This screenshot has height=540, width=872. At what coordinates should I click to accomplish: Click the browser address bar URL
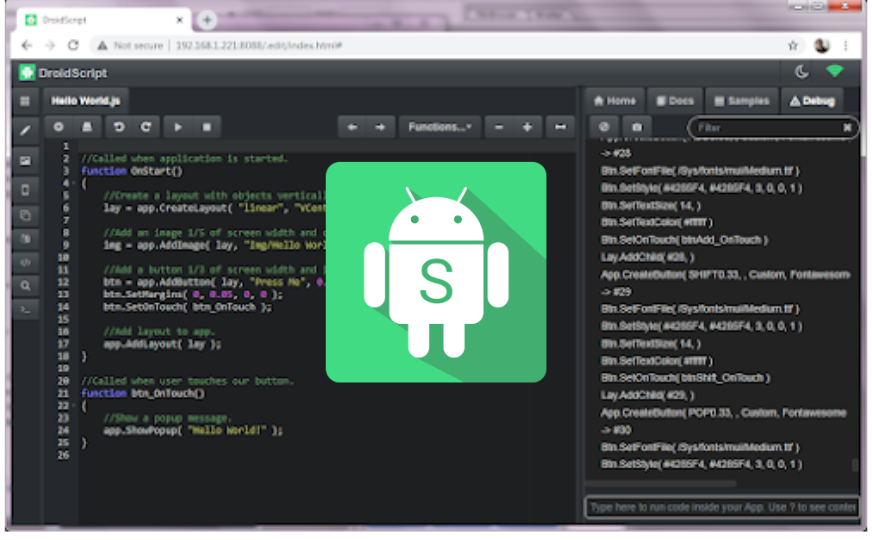[259, 45]
